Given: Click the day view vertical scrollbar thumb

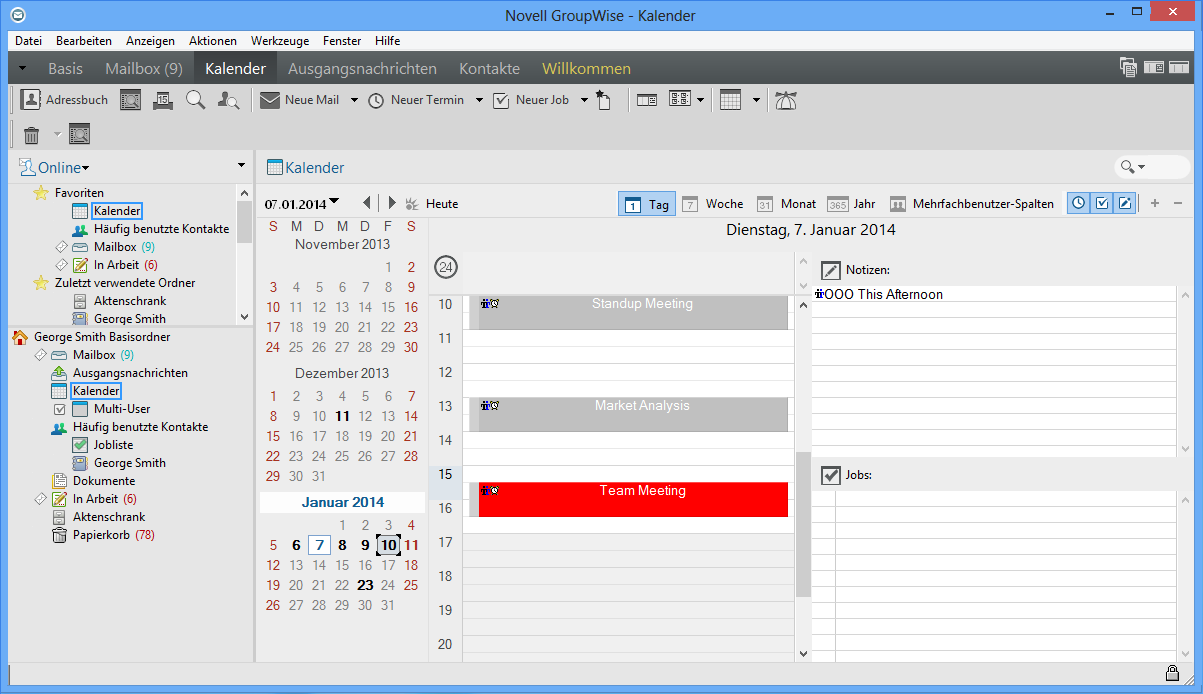Looking at the screenshot, I should coord(803,525).
